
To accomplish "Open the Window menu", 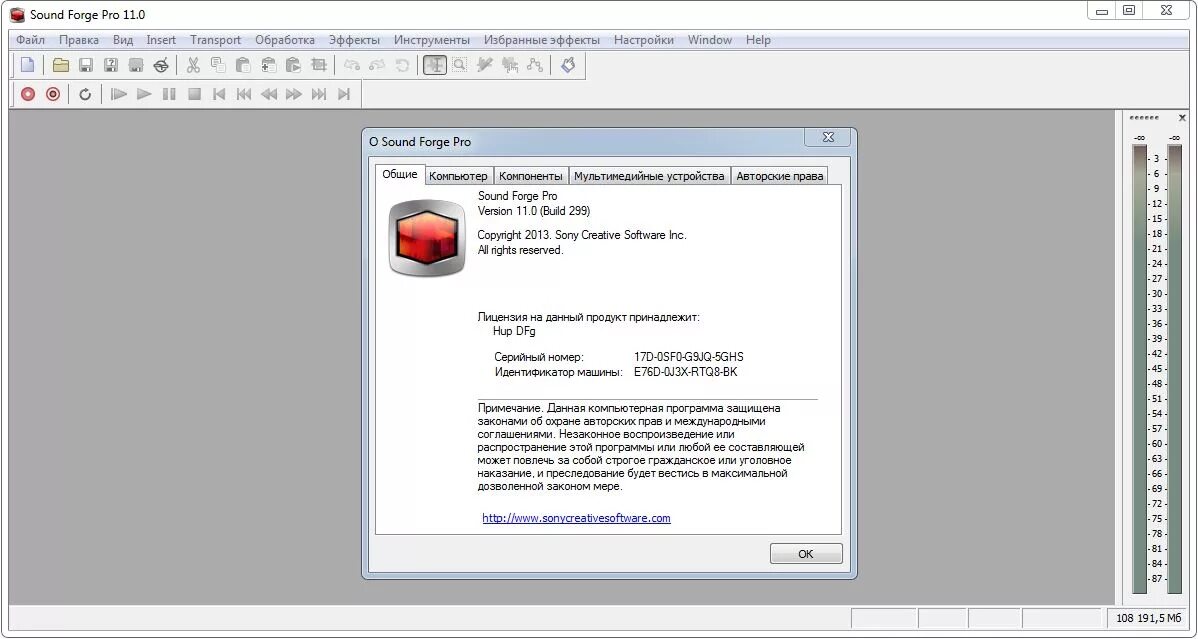I will [x=710, y=40].
